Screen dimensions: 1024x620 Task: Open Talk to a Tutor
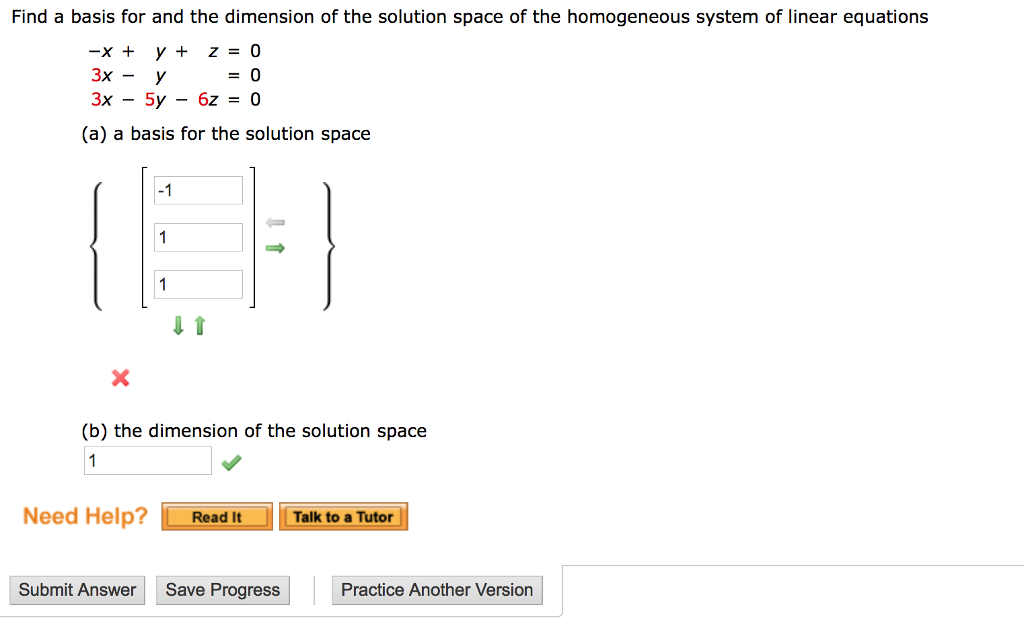pyautogui.click(x=343, y=516)
